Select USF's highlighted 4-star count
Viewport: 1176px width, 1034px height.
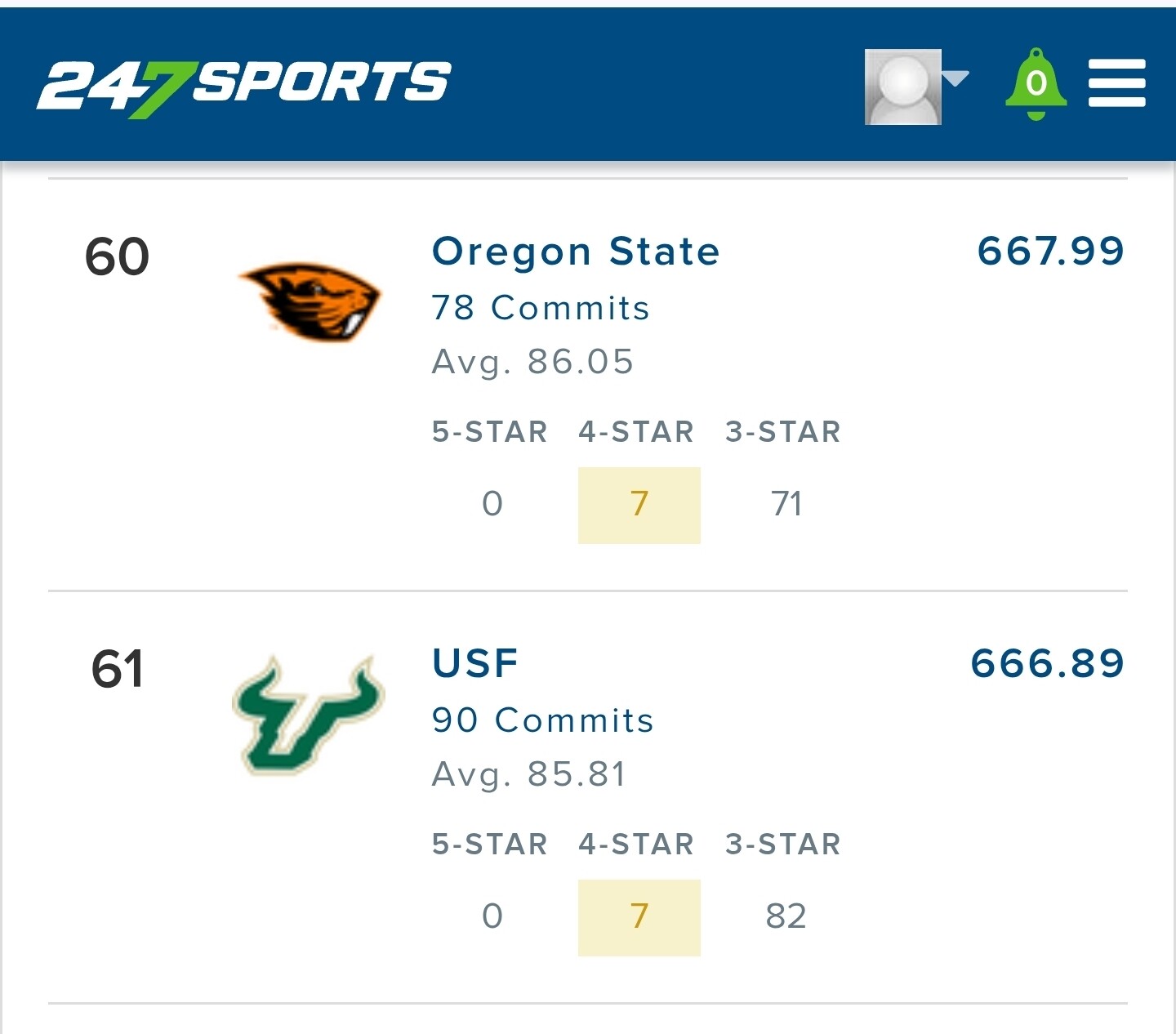(x=639, y=917)
